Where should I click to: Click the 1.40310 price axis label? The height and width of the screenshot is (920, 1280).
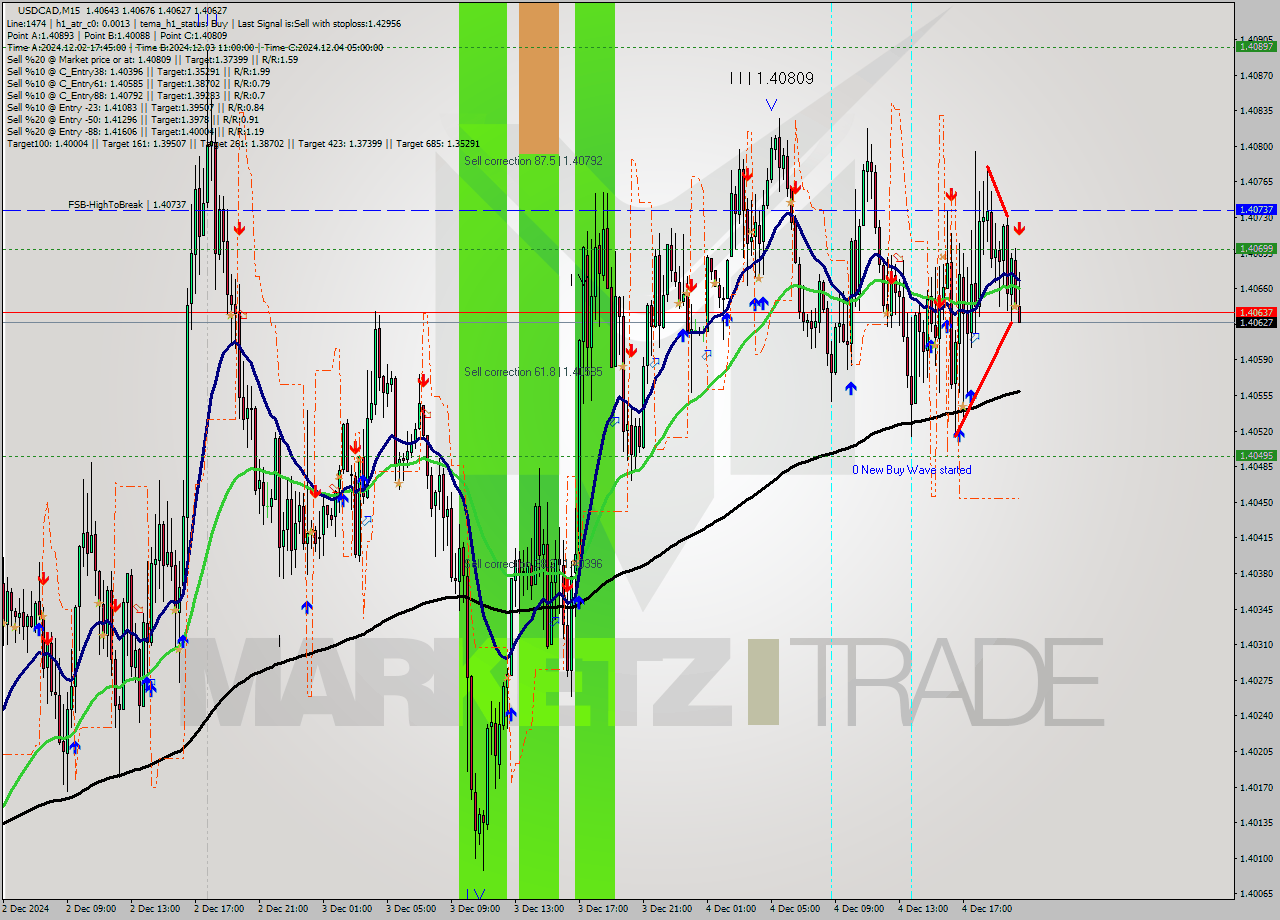[x=1256, y=644]
